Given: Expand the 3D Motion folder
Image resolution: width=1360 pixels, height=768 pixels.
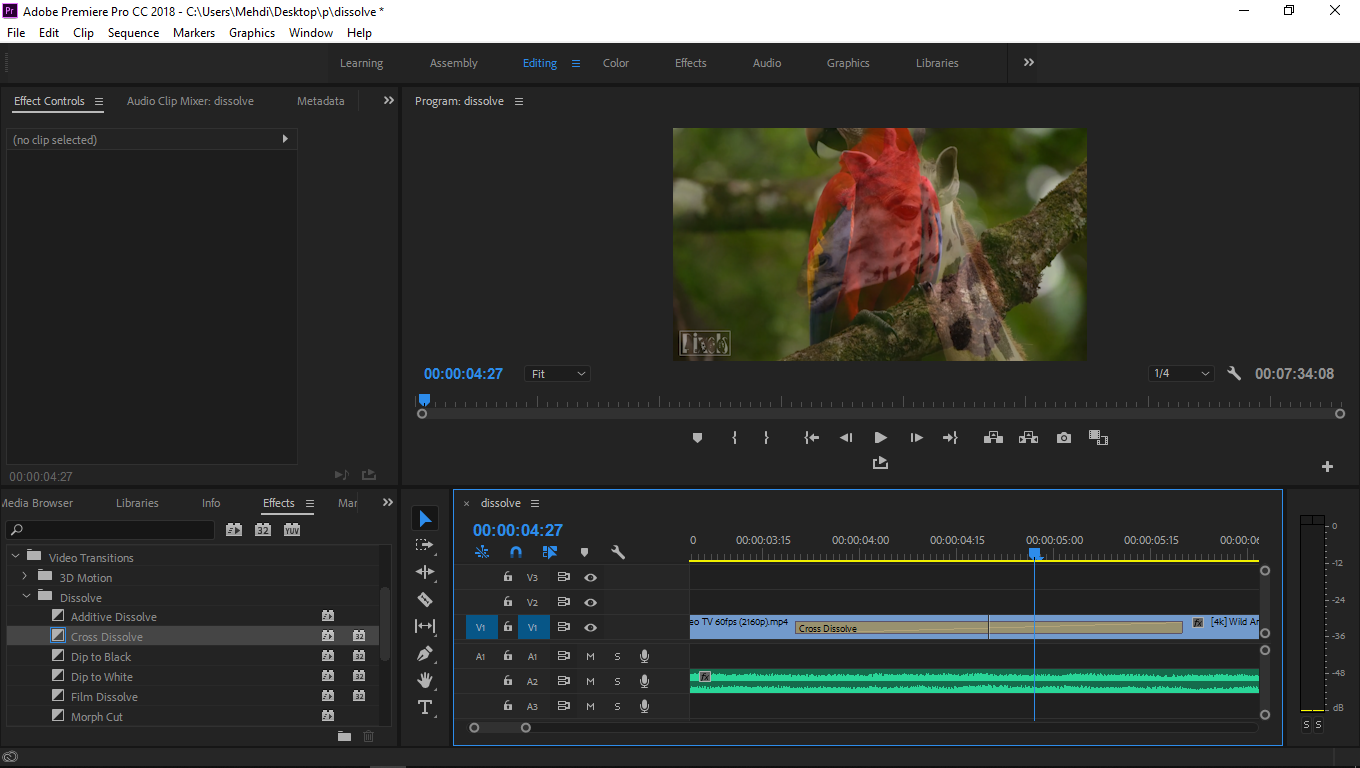Looking at the screenshot, I should click(x=25, y=577).
